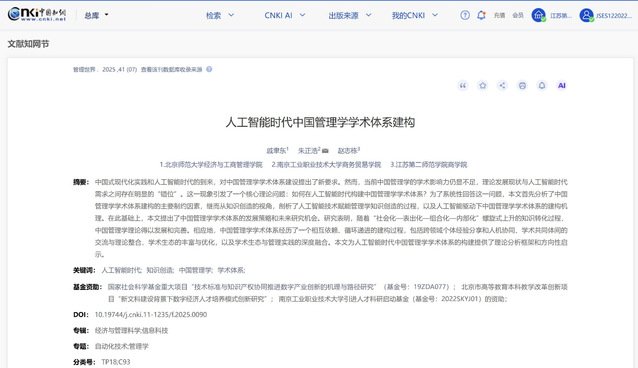The width and height of the screenshot is (638, 368).
Task: Open the 江苏第... institution account label
Action: coord(561,15)
